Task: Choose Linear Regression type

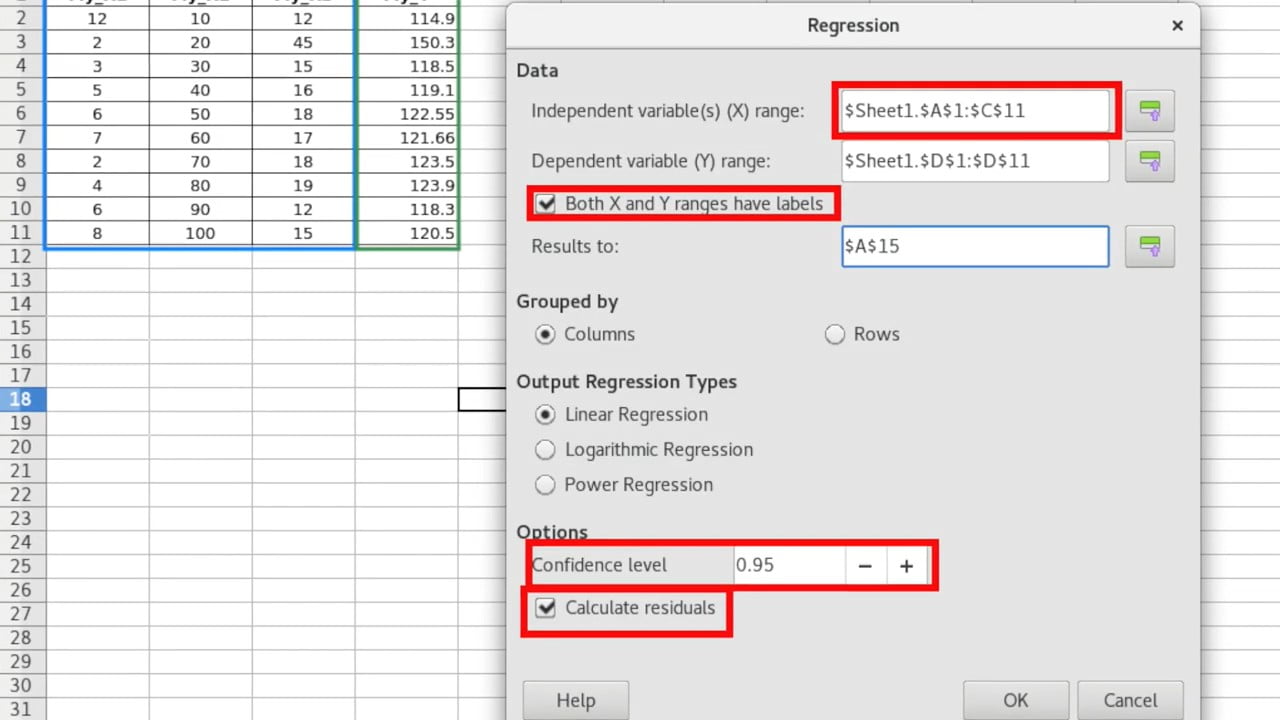Action: (x=621, y=415)
